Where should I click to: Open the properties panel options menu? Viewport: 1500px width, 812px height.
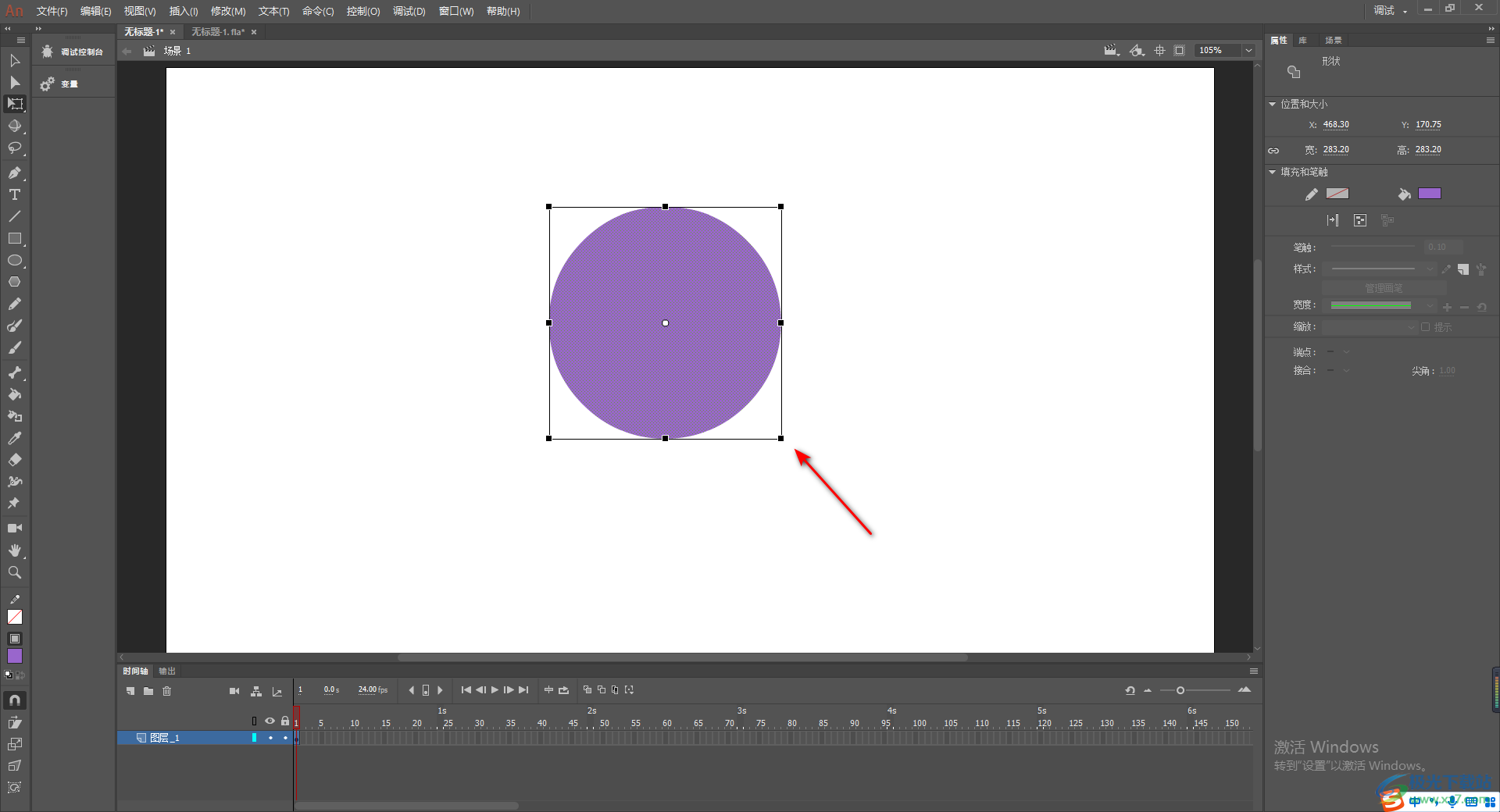coord(1491,40)
